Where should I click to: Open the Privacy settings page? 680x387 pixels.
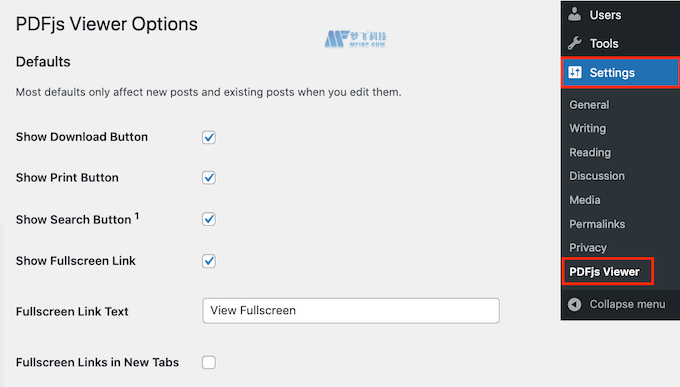pyautogui.click(x=588, y=248)
